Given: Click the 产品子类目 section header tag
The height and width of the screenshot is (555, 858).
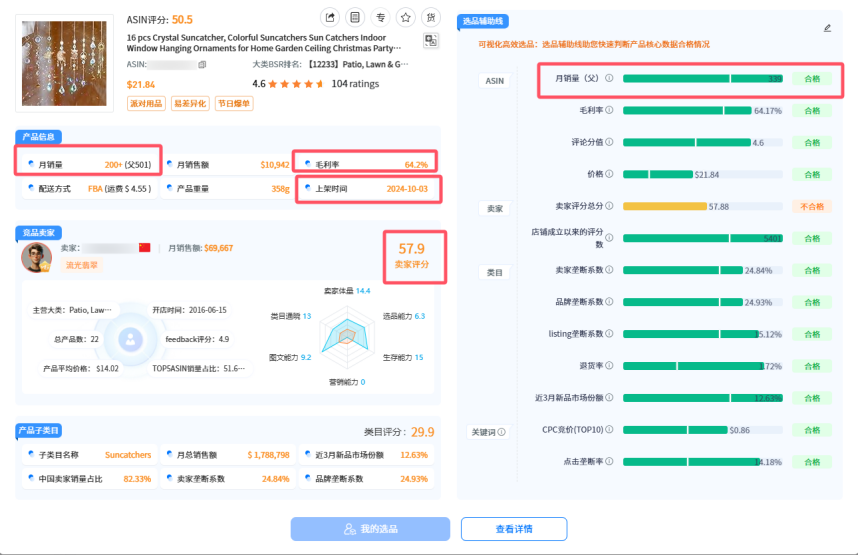Looking at the screenshot, I should coord(38,430).
